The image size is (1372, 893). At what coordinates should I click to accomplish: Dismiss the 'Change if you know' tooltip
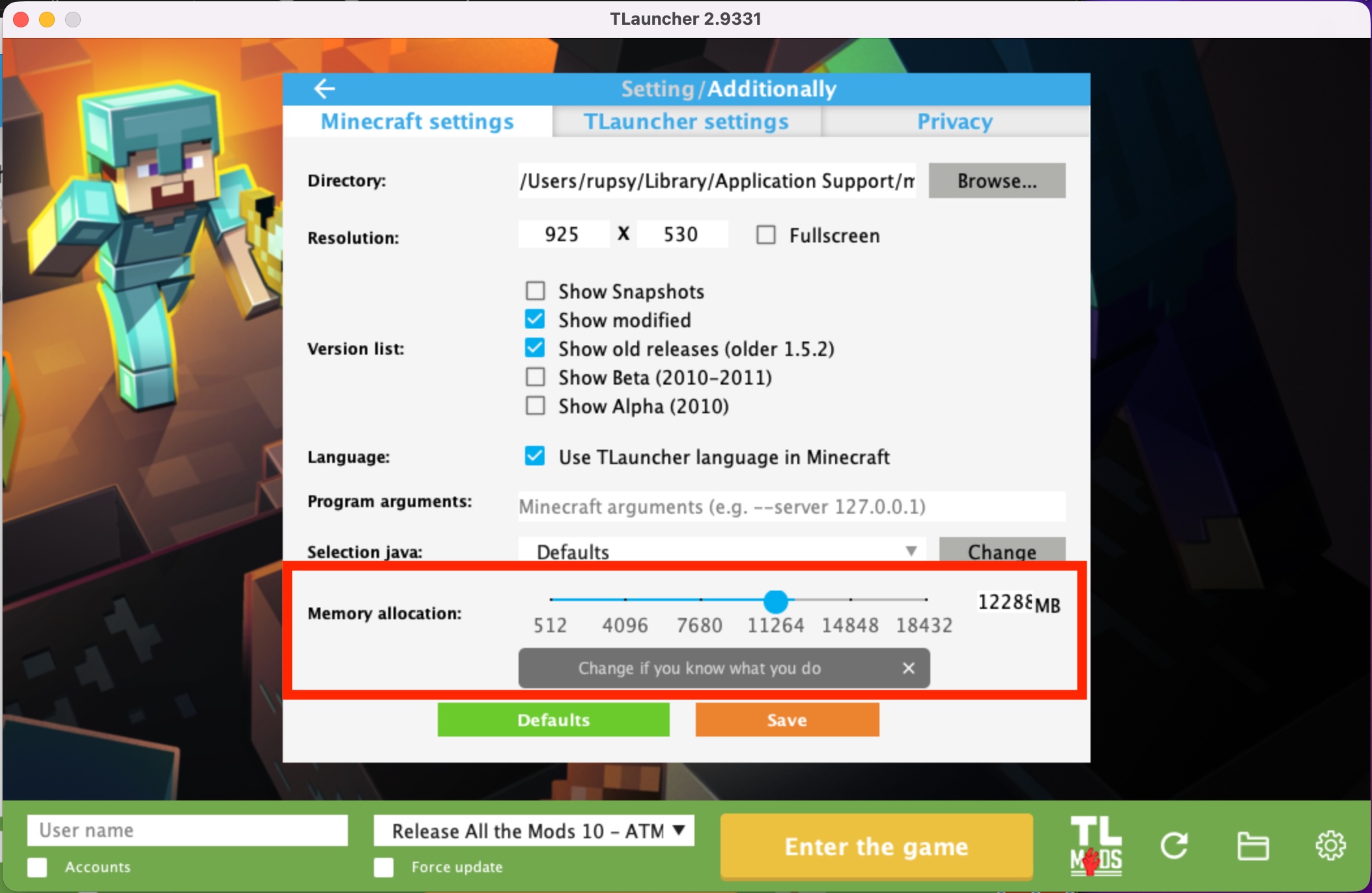point(909,668)
